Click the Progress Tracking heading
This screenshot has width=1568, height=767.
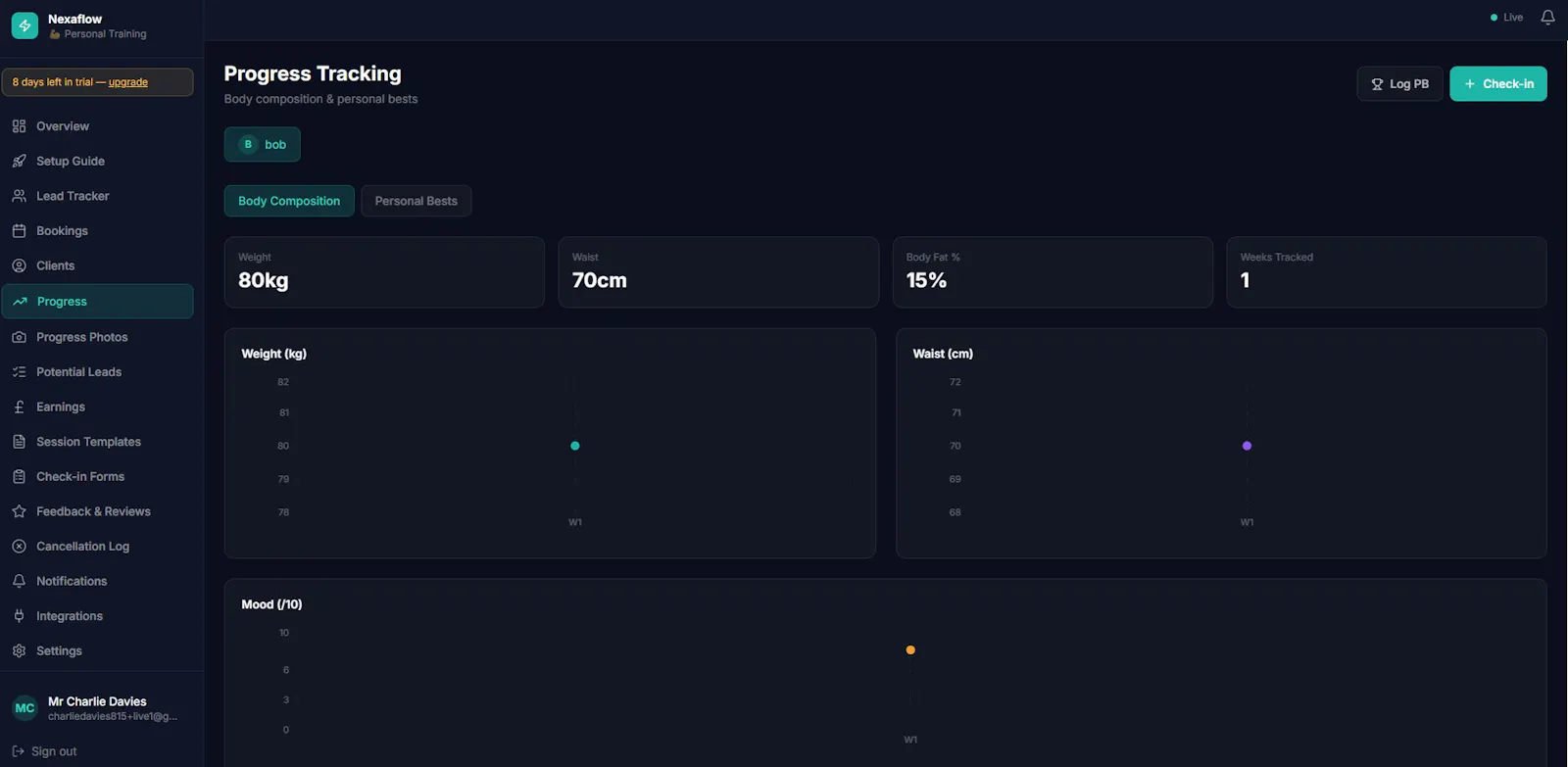pyautogui.click(x=313, y=73)
